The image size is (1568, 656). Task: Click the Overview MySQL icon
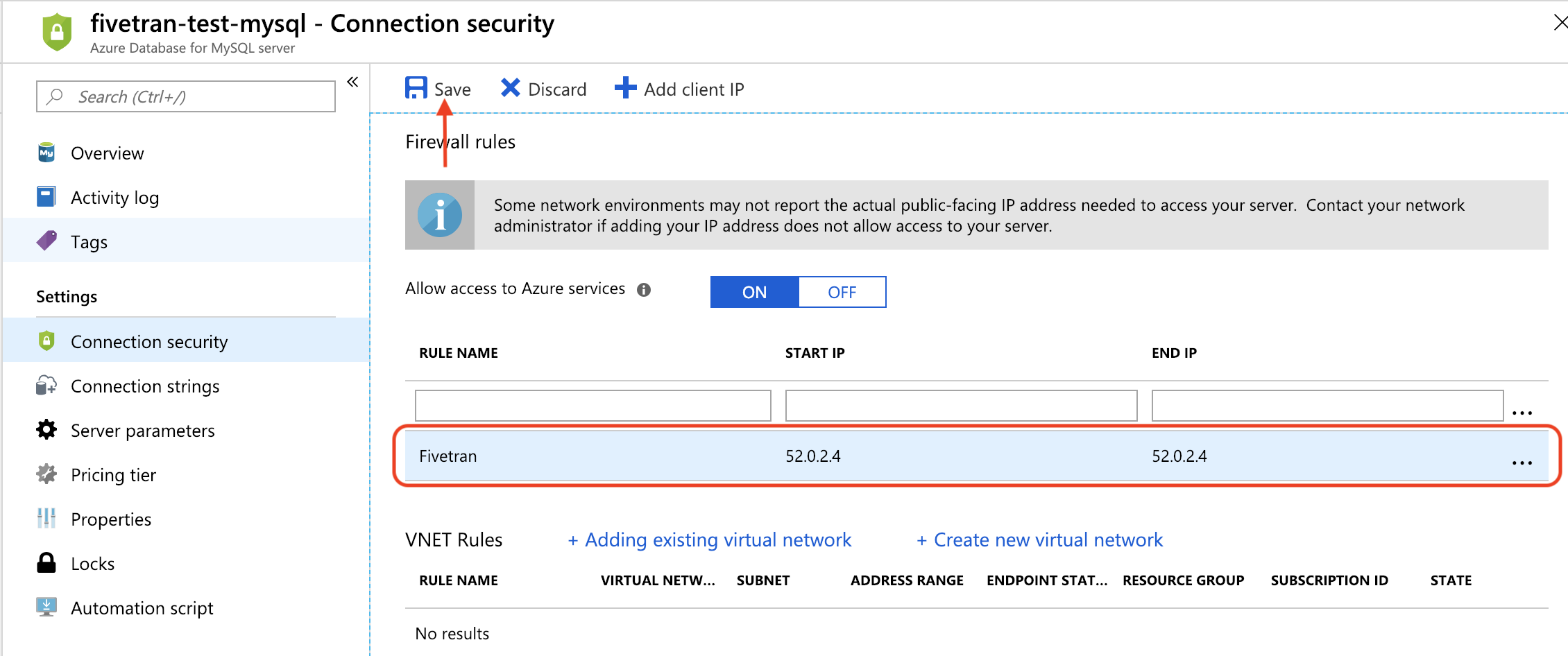[x=46, y=153]
